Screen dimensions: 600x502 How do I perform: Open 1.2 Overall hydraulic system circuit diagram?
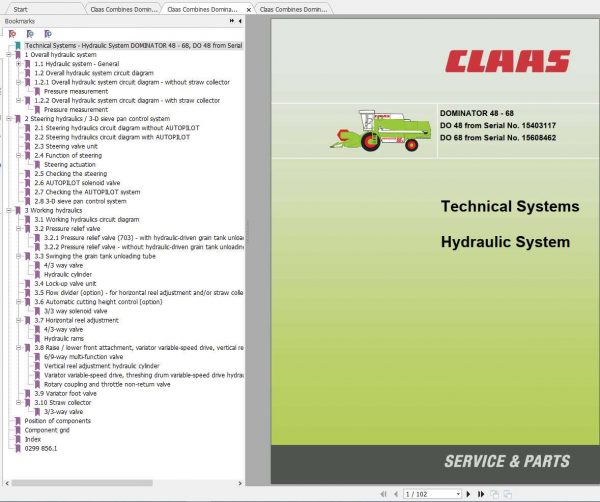point(94,73)
